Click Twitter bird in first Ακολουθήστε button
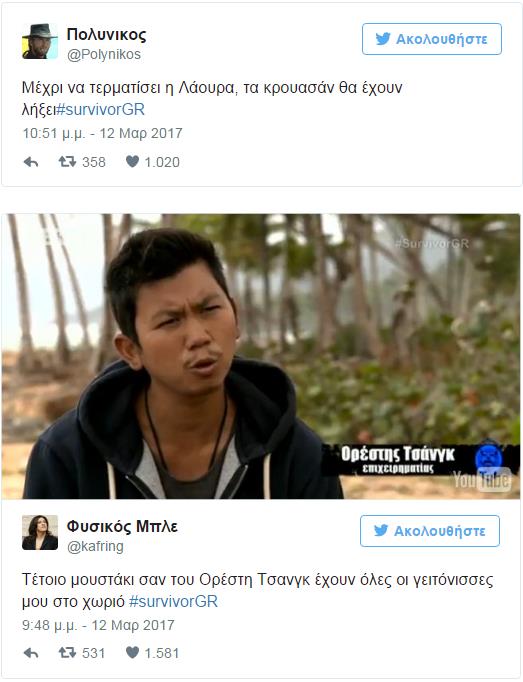 [383, 39]
